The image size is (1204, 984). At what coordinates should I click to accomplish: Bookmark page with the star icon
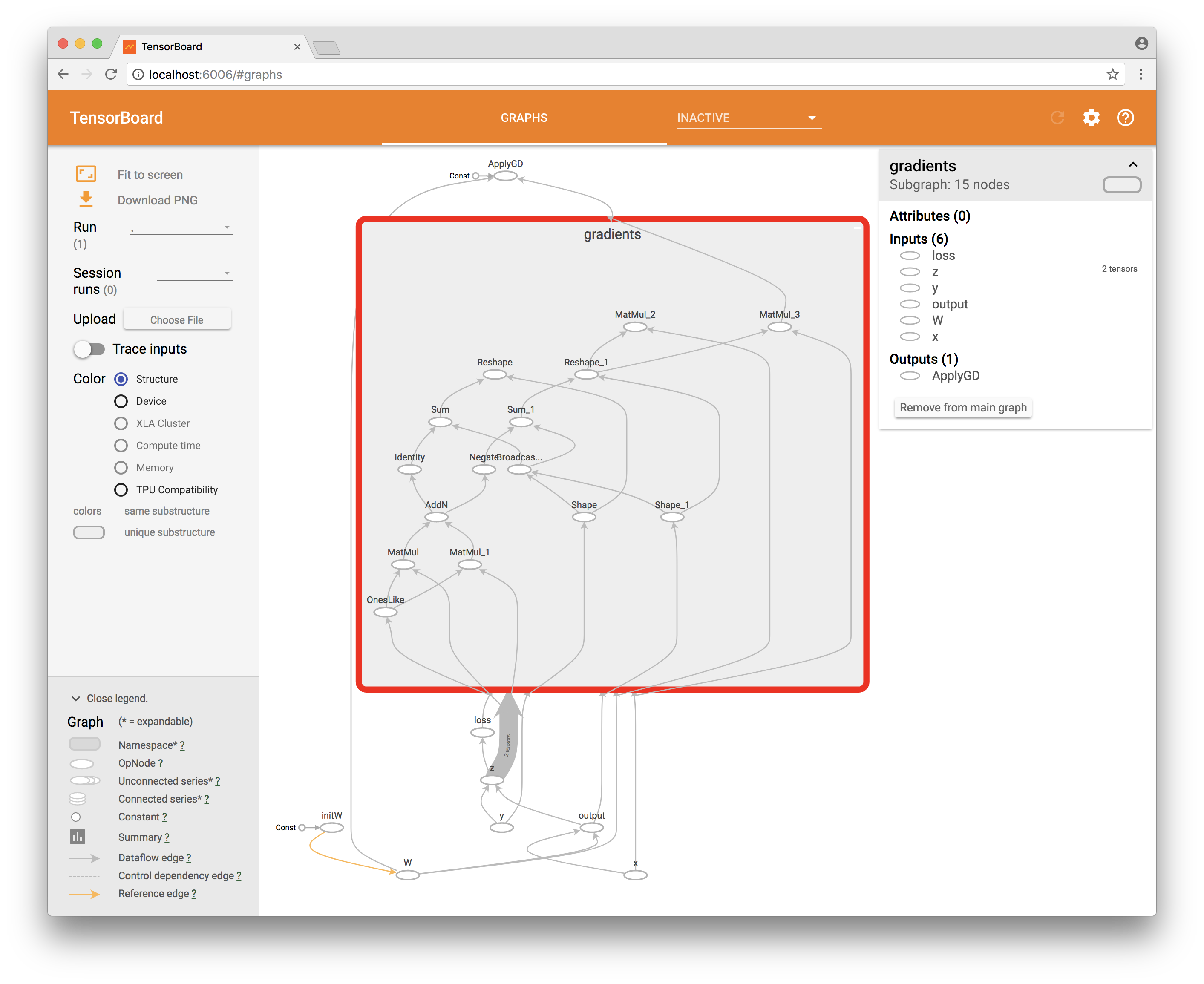(1112, 74)
